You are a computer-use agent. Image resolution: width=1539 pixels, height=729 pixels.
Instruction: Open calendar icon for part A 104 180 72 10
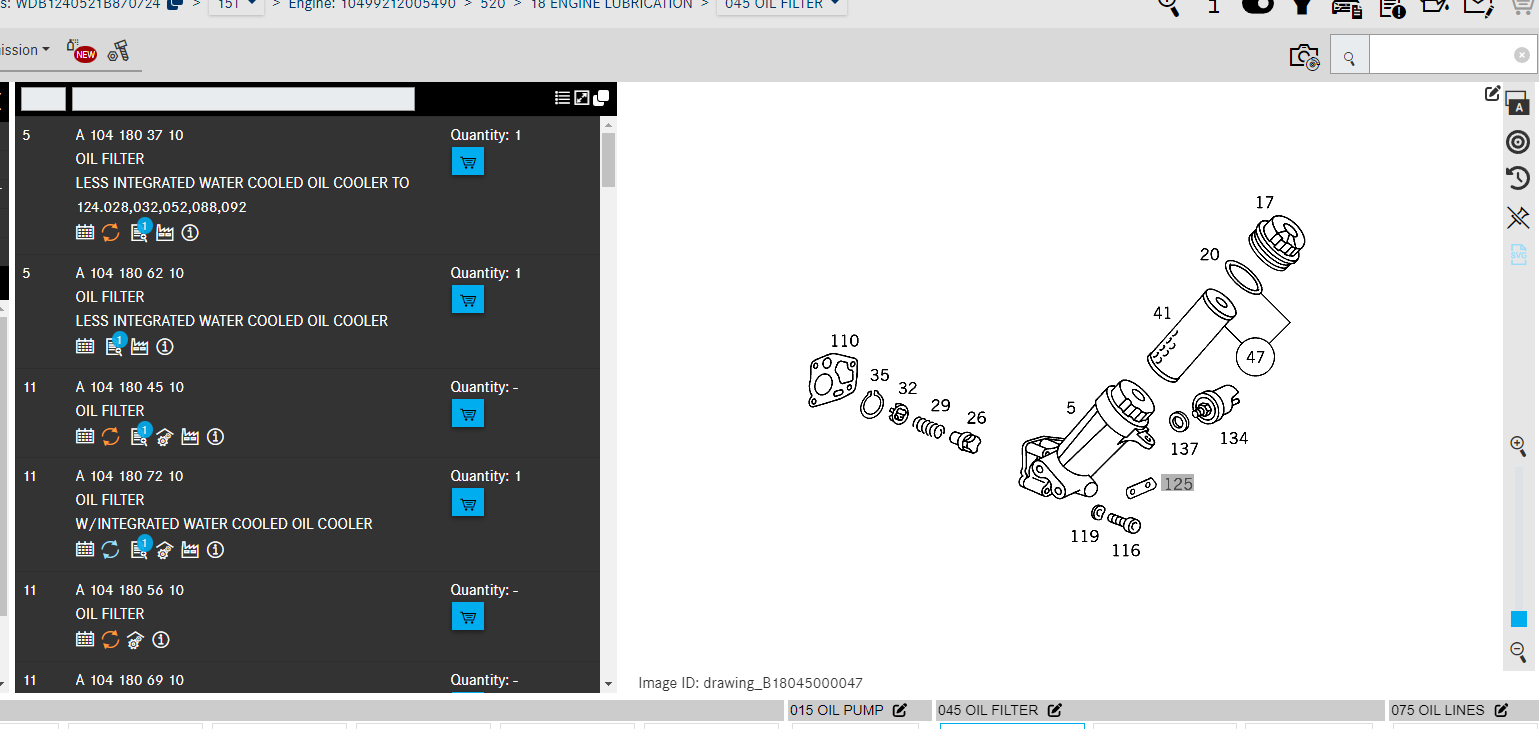click(x=85, y=549)
